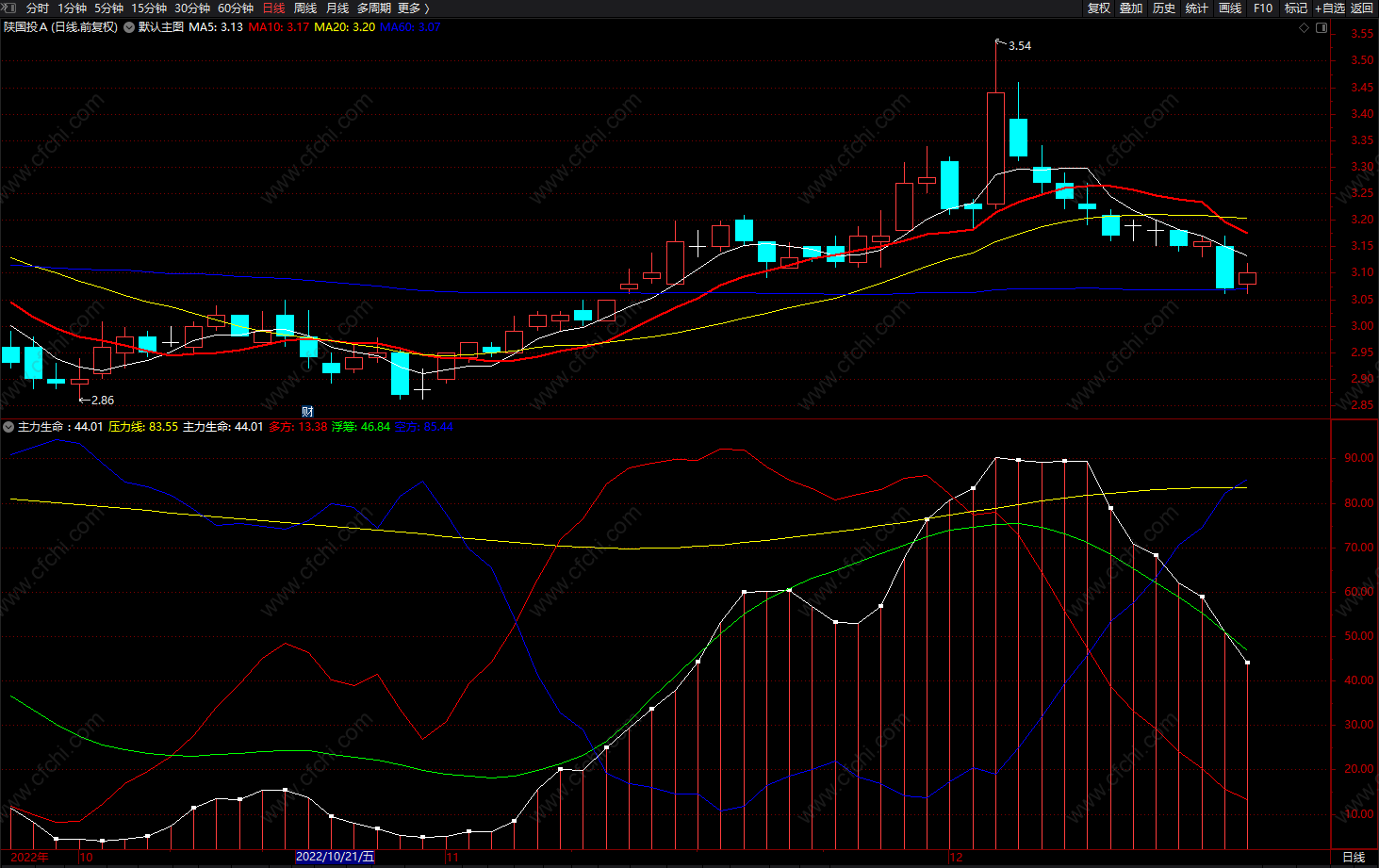Select the 60分钟 period tab
1379x868 pixels.
pyautogui.click(x=236, y=8)
